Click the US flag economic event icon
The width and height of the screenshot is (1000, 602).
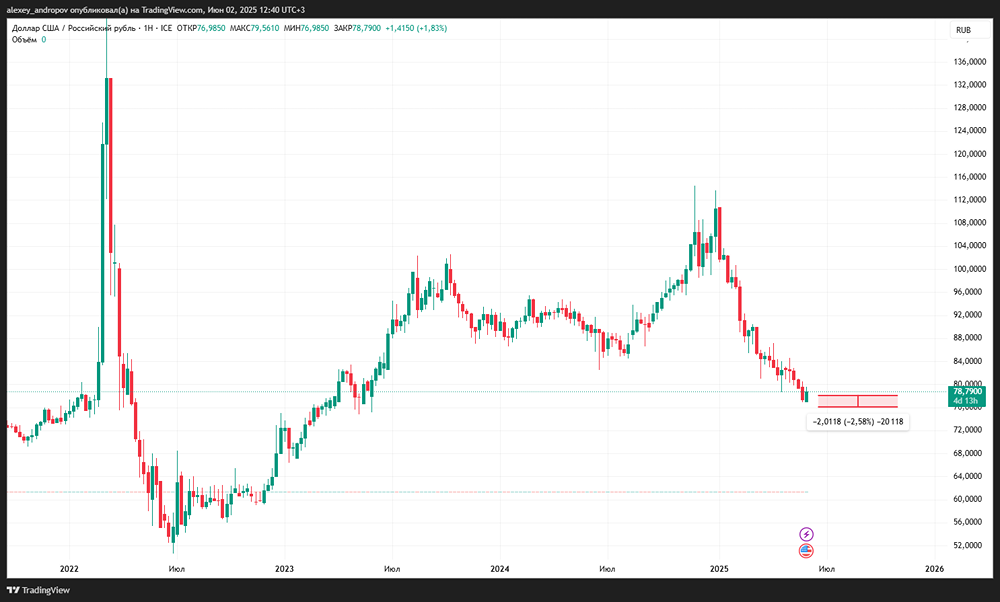(x=806, y=551)
